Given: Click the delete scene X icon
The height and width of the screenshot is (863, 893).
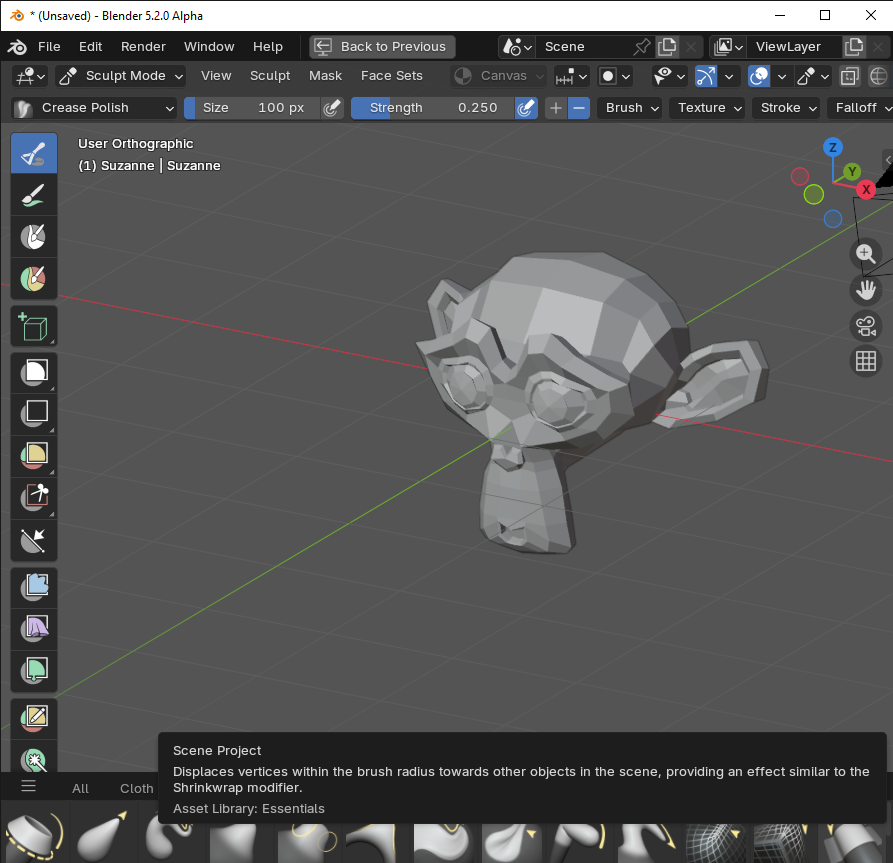Looking at the screenshot, I should [691, 47].
